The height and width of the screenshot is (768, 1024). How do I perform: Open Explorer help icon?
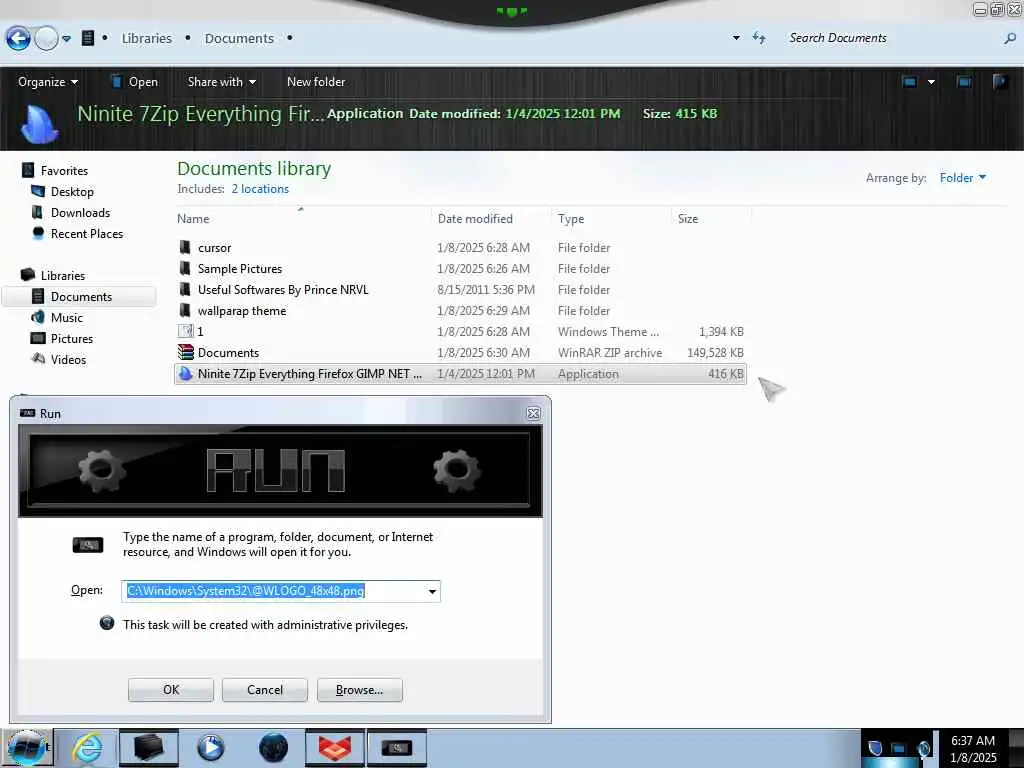[1000, 82]
